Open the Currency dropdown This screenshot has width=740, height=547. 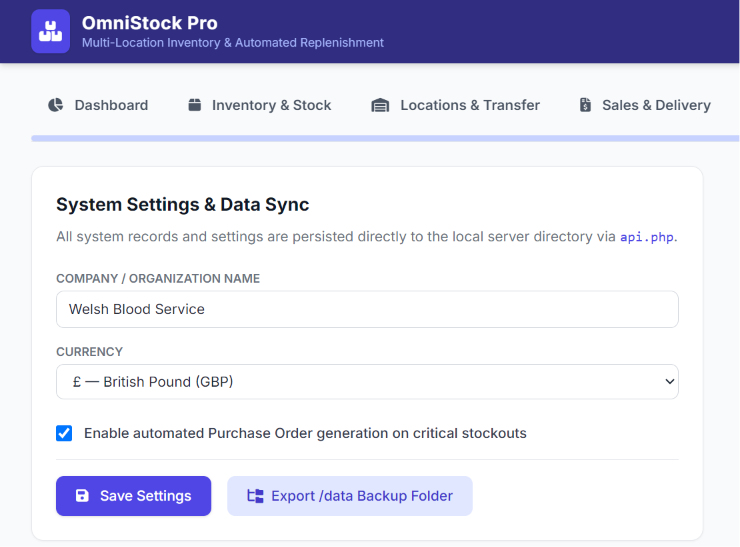367,381
